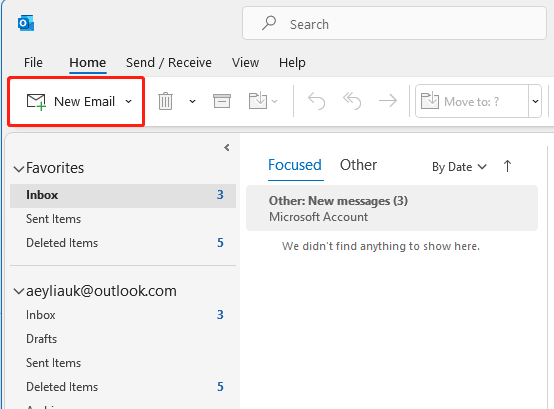Image resolution: width=554 pixels, height=409 pixels.
Task: Click the search magnifier icon
Action: pyautogui.click(x=269, y=23)
